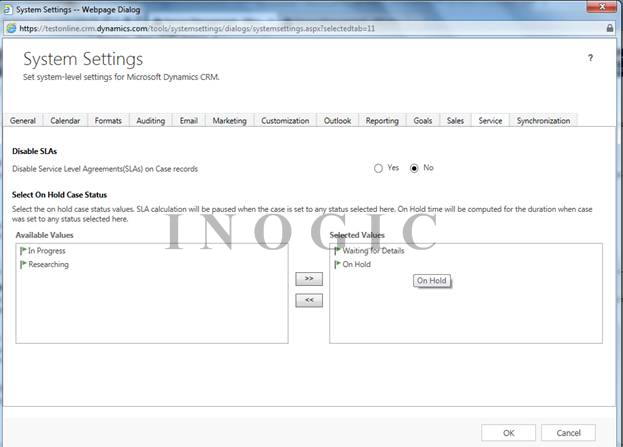Confirm settings with OK button

click(509, 433)
